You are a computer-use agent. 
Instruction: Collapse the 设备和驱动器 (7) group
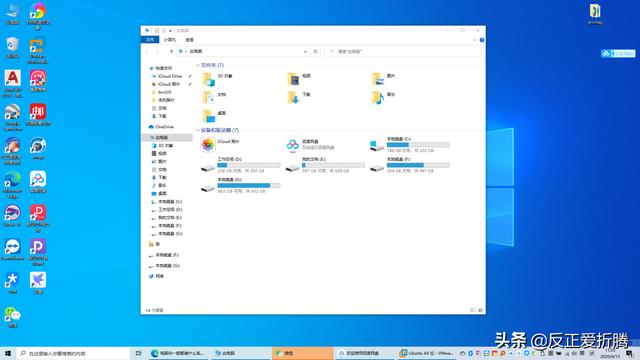pyautogui.click(x=198, y=130)
